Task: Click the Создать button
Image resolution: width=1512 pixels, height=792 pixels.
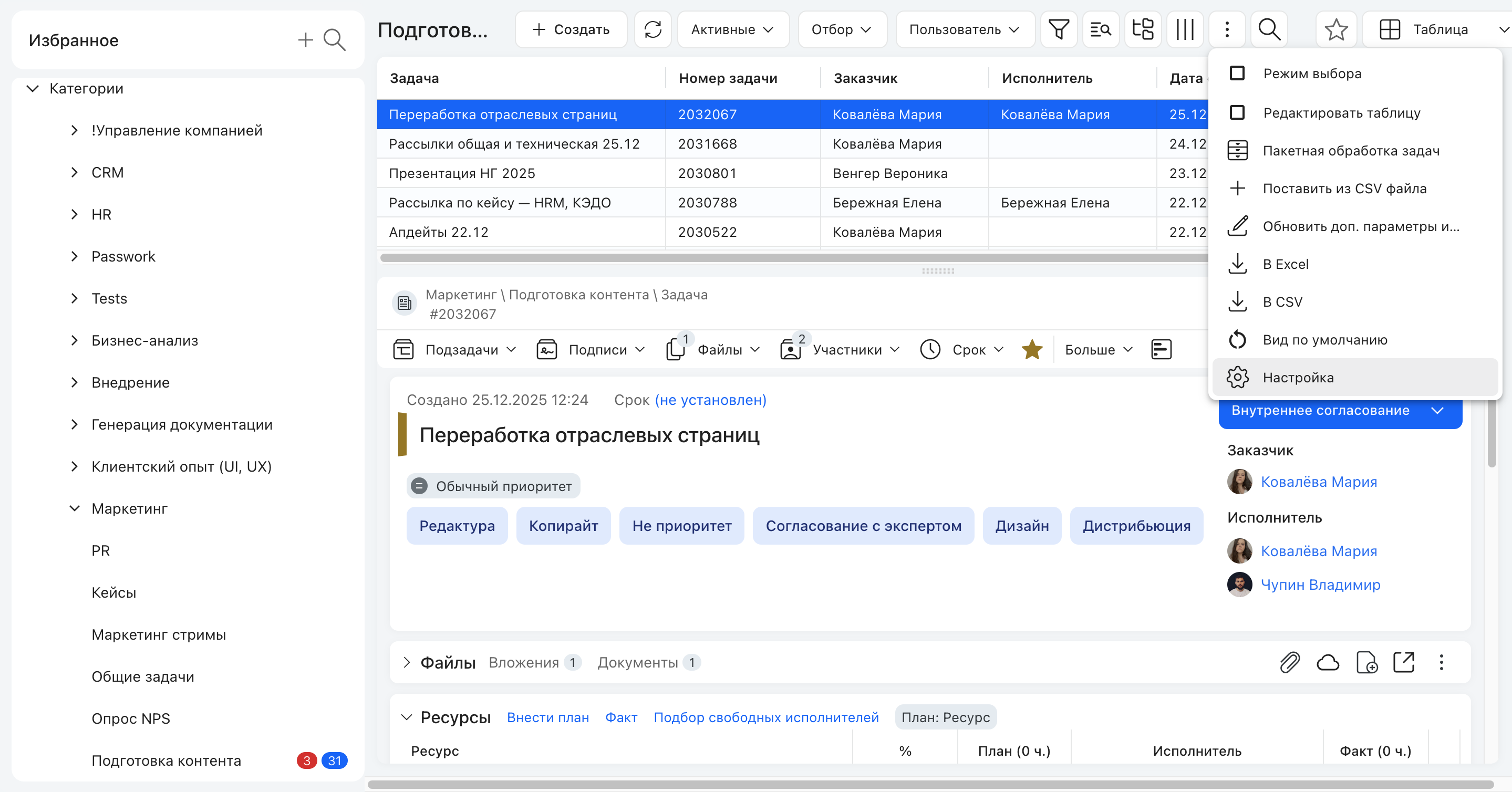Action: (x=571, y=29)
